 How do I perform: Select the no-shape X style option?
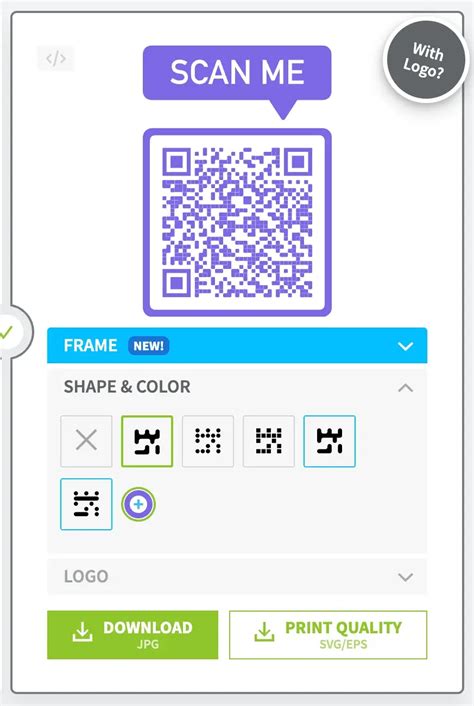pos(86,441)
